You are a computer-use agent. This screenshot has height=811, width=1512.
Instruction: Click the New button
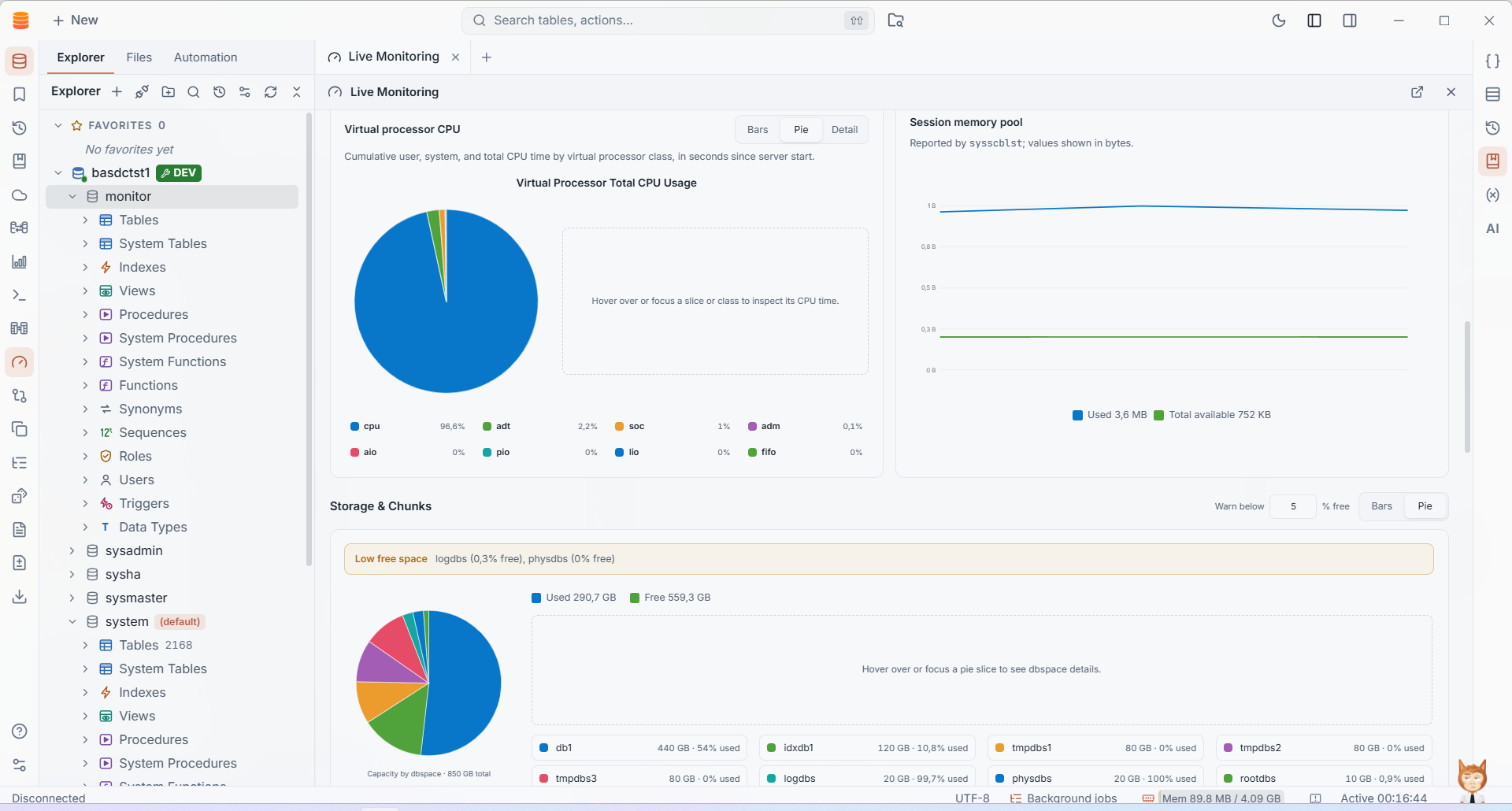pos(76,20)
